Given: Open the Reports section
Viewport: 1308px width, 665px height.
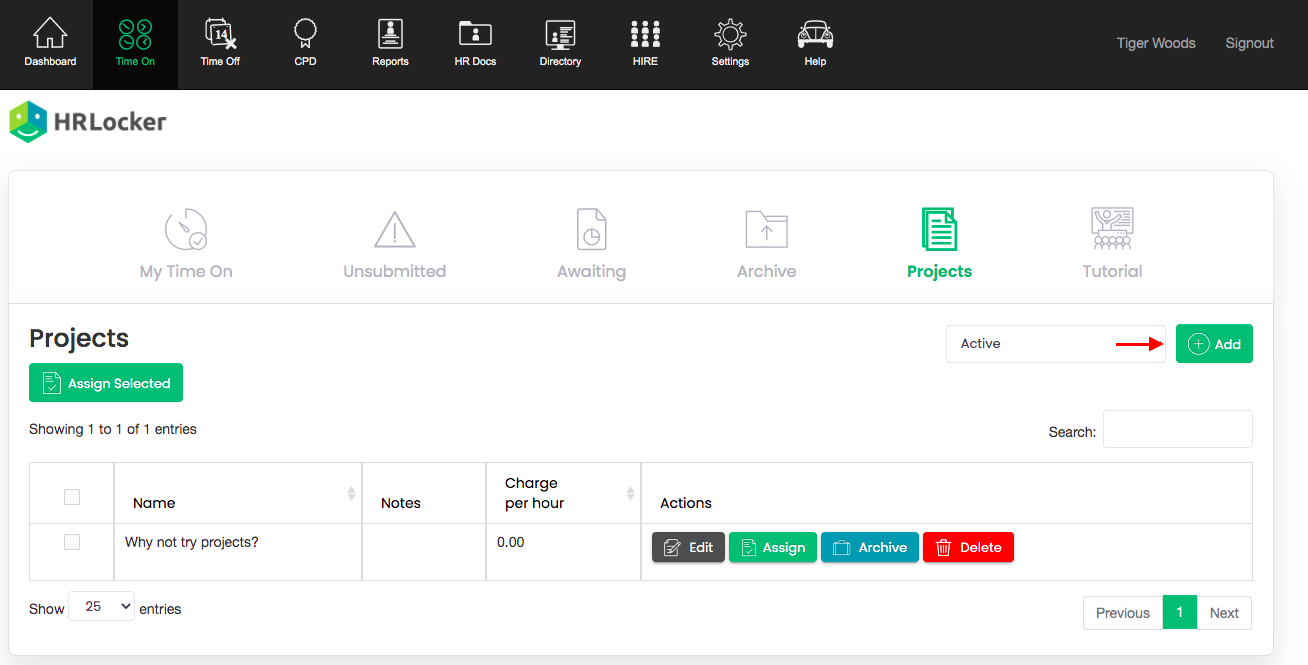Looking at the screenshot, I should [x=390, y=42].
